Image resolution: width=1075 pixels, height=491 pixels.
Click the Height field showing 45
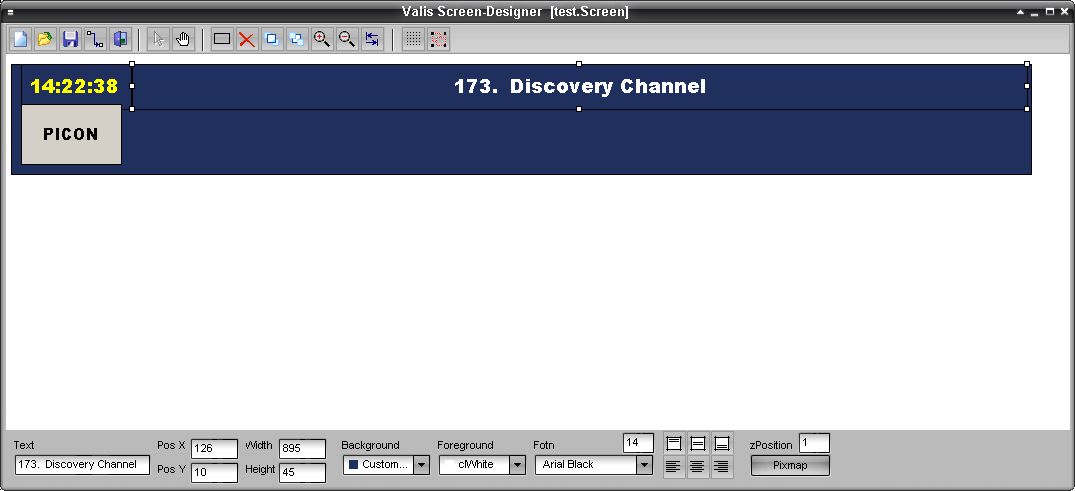[302, 472]
